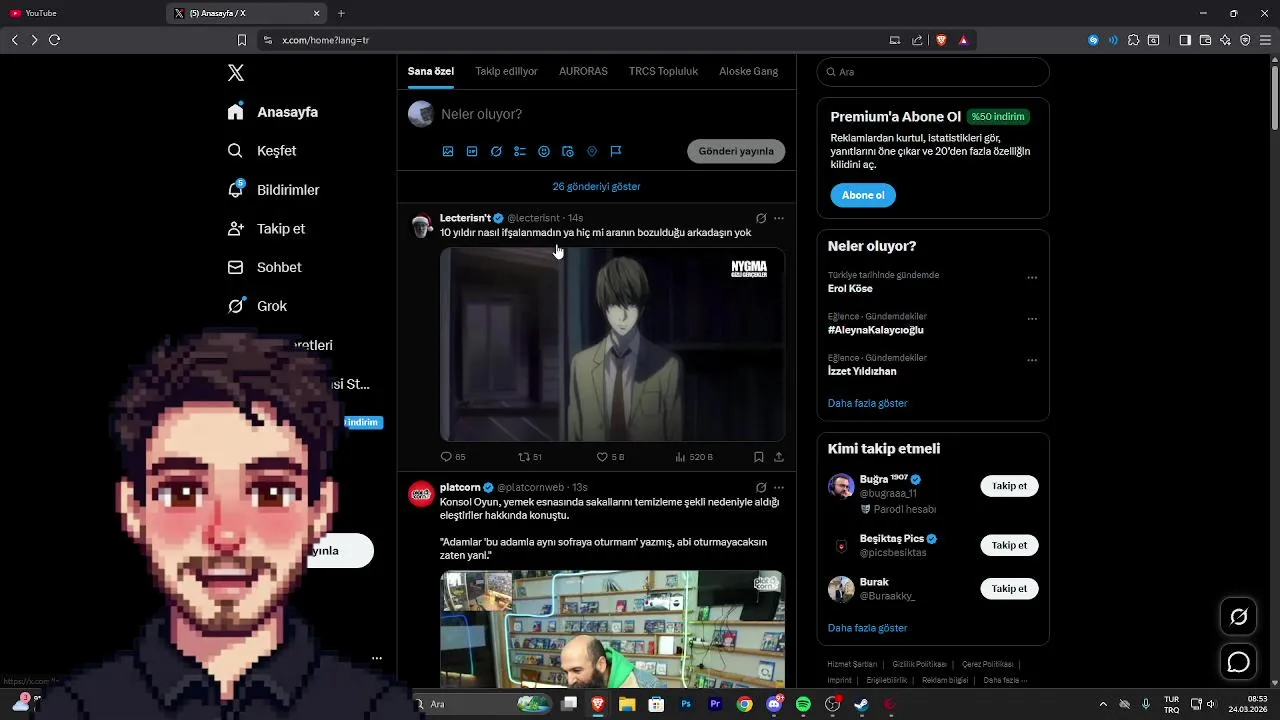Open Takip et in sidebar
1280x720 pixels.
266,229
